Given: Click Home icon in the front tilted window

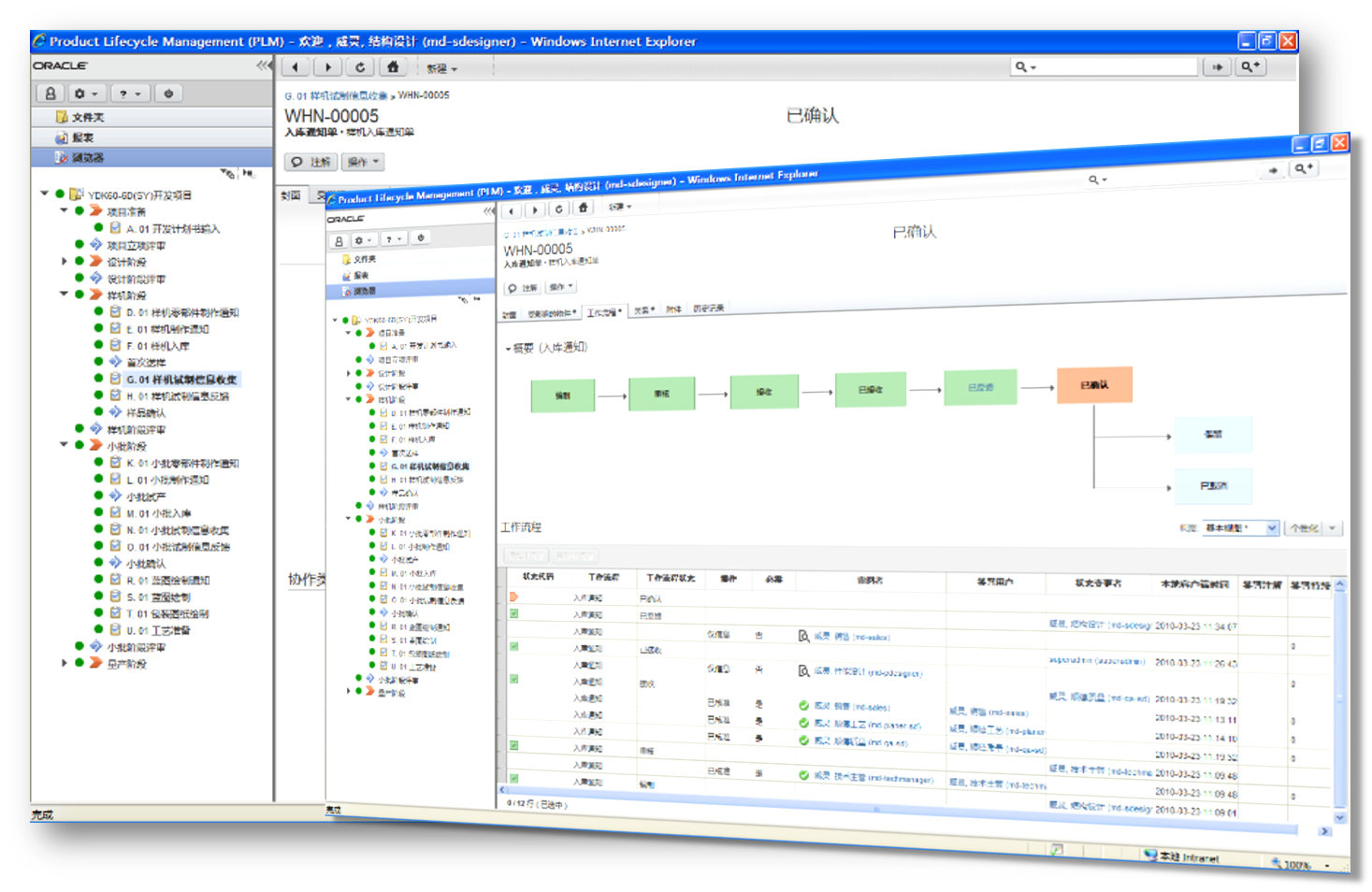Looking at the screenshot, I should (583, 208).
